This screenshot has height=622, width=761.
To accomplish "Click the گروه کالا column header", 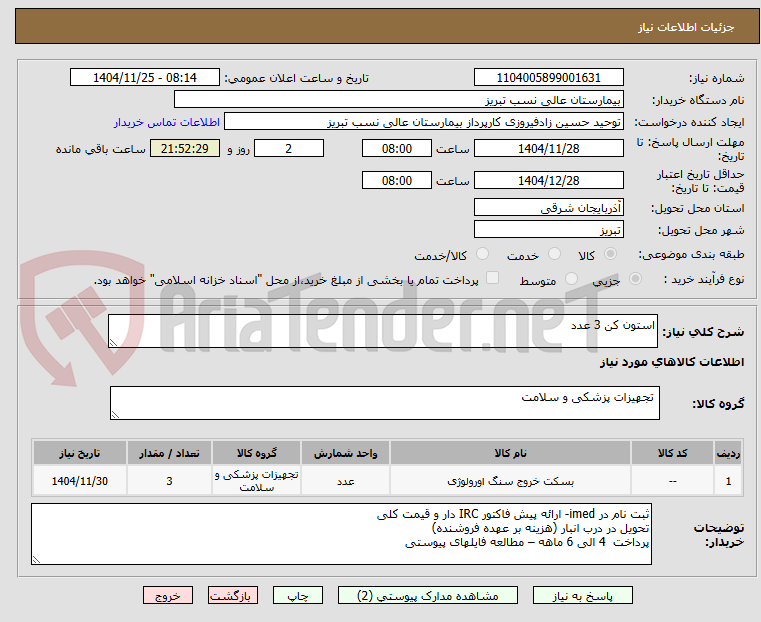I will click(x=256, y=453).
